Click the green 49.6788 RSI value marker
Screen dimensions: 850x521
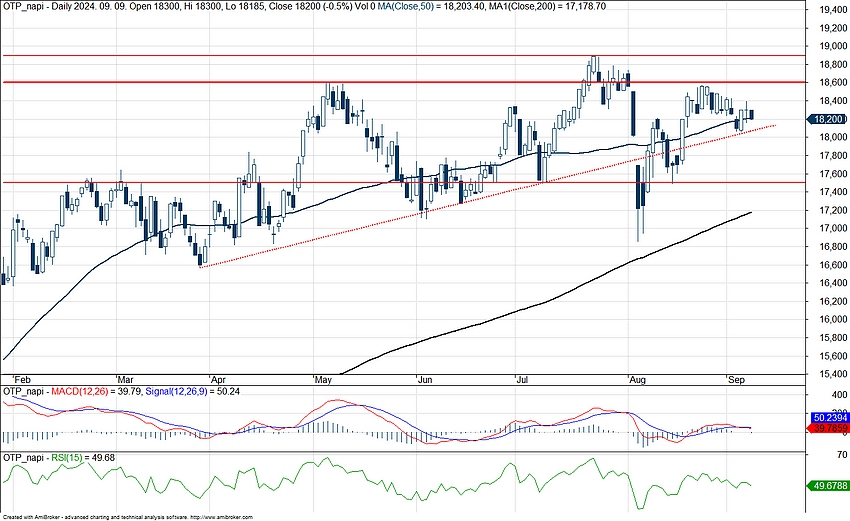(x=828, y=486)
